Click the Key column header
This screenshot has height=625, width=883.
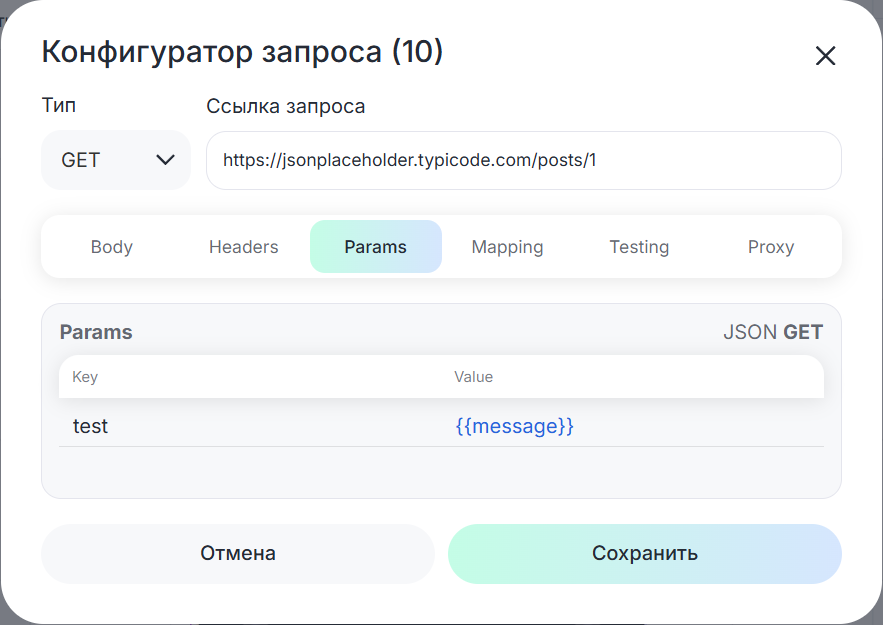pyautogui.click(x=85, y=377)
